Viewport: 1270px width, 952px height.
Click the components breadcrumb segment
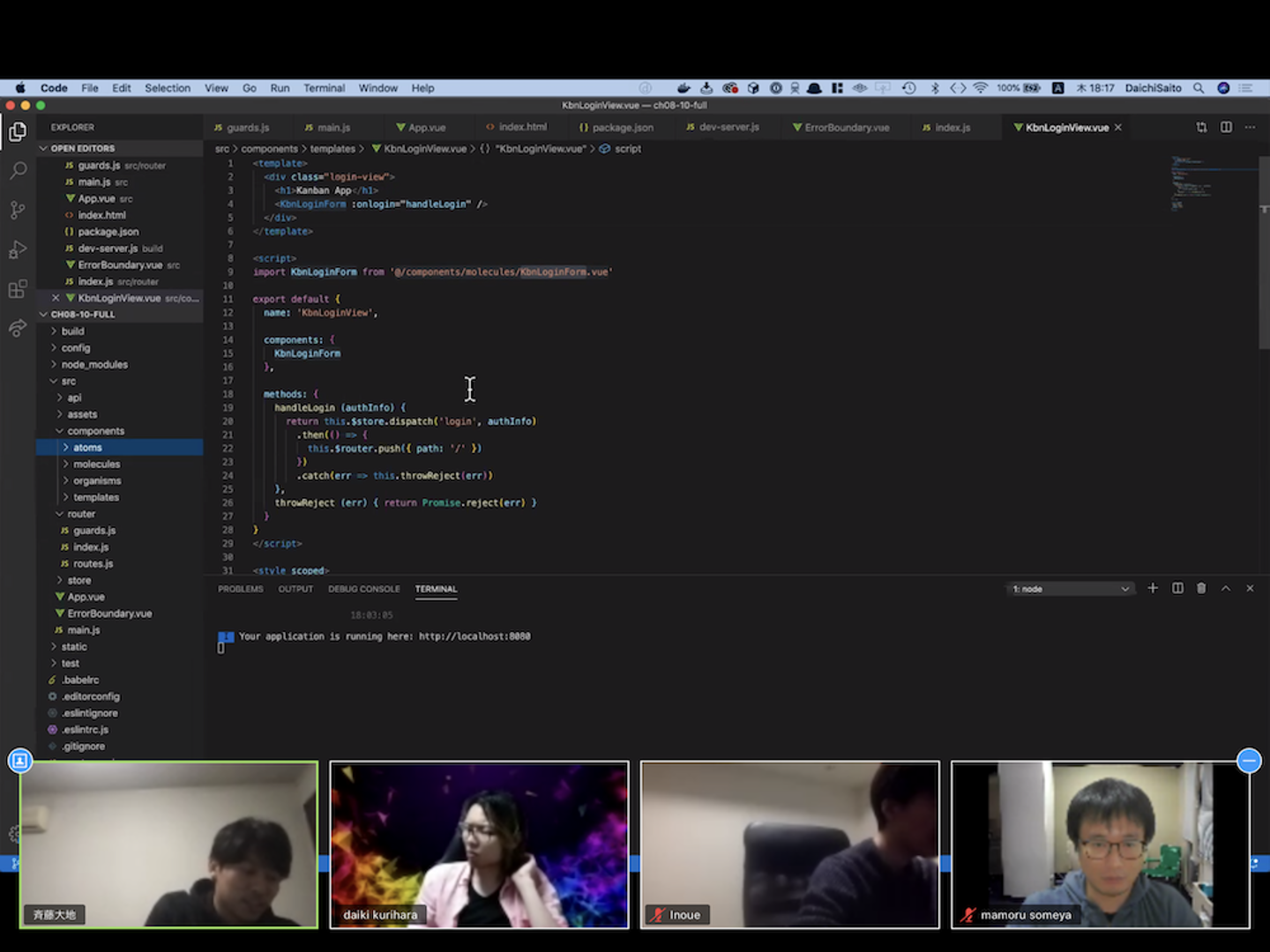(269, 149)
